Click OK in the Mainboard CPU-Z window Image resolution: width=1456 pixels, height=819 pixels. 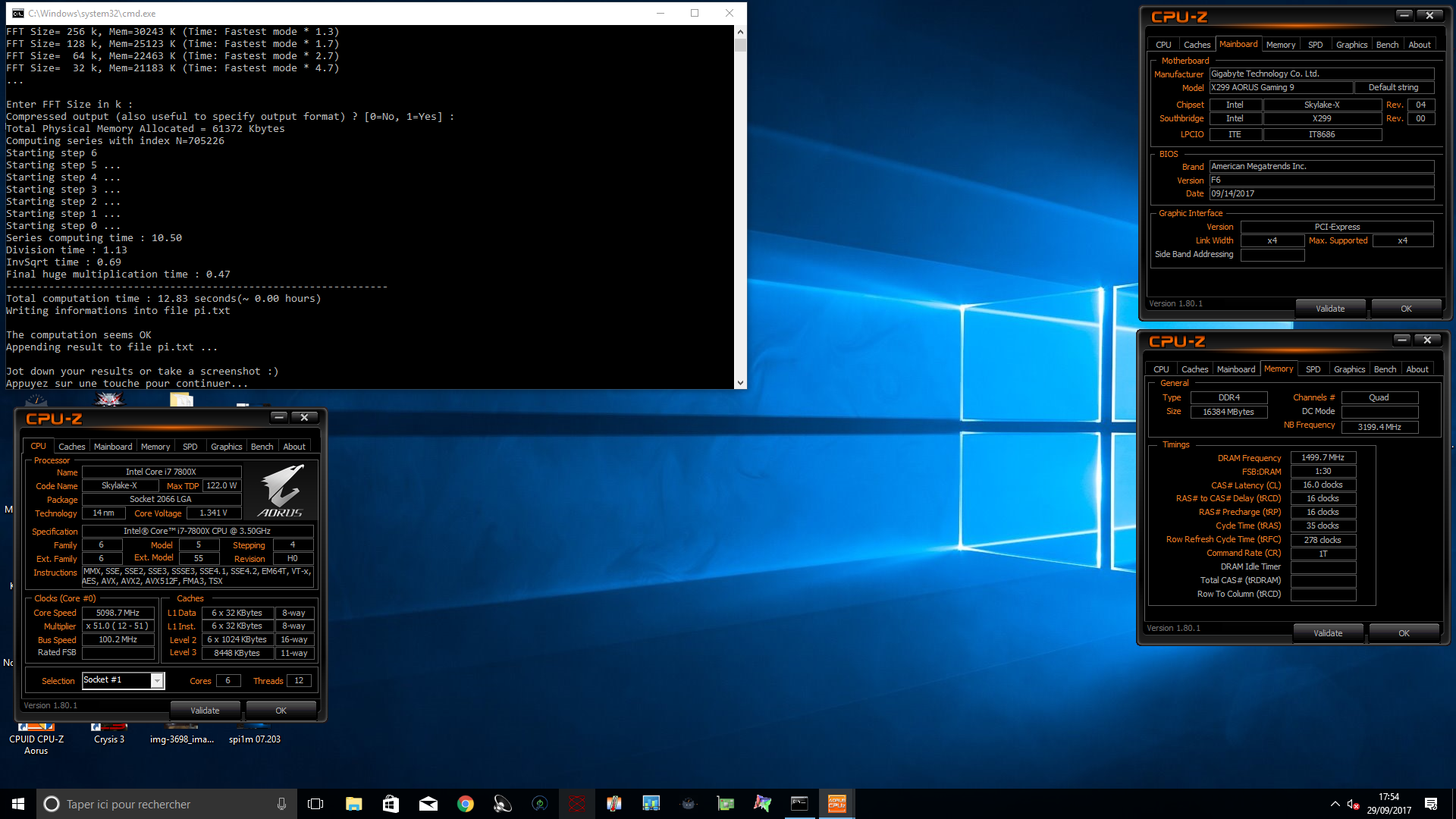[x=1406, y=309]
